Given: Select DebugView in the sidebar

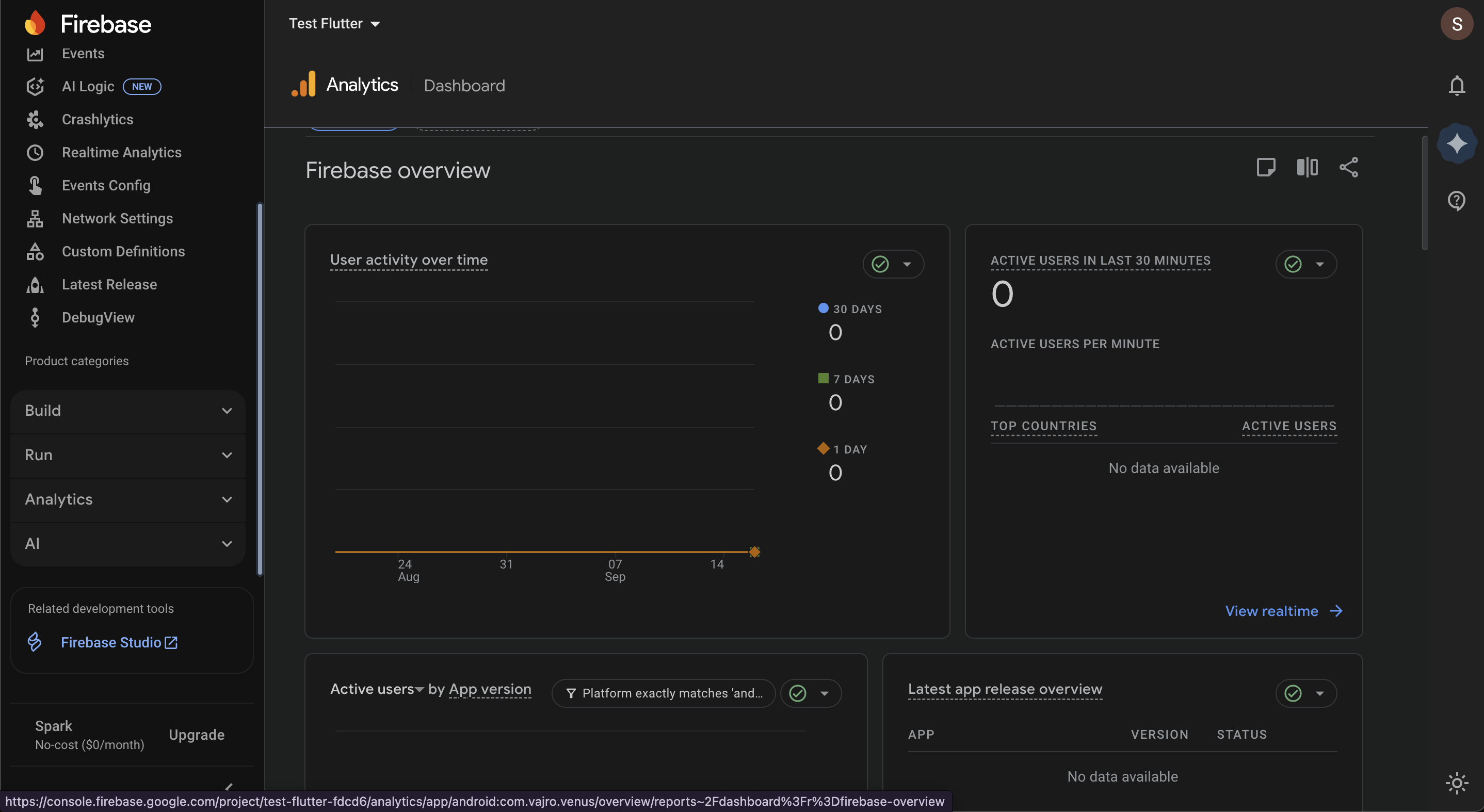Looking at the screenshot, I should pos(98,317).
